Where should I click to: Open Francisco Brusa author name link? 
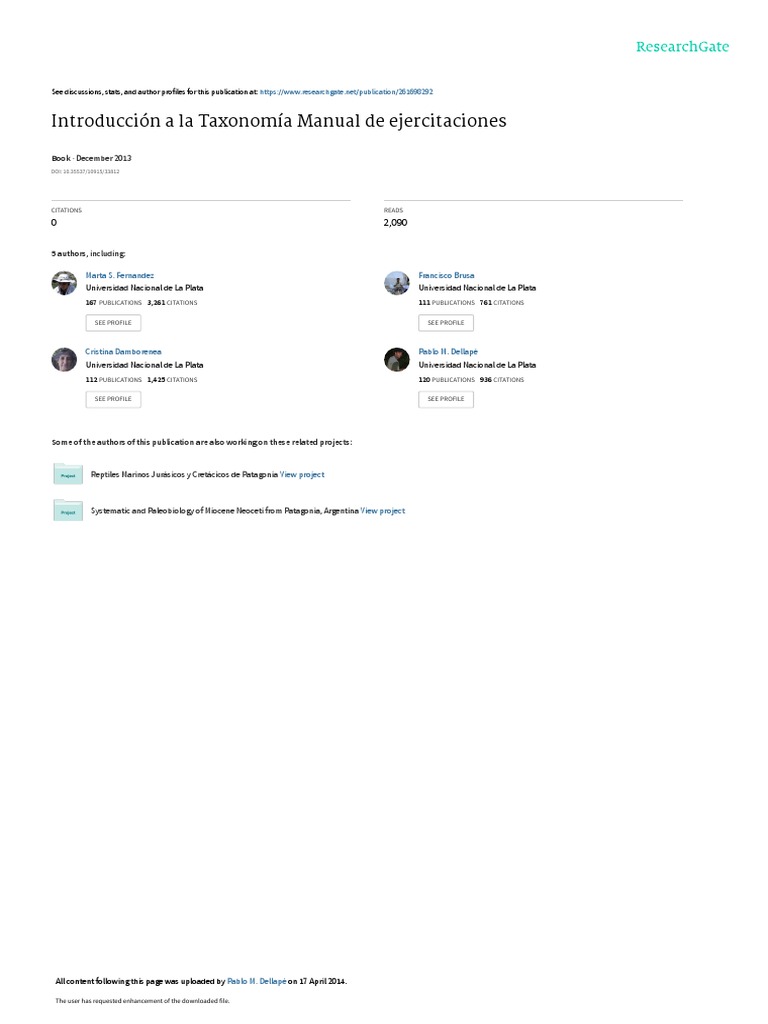[446, 276]
